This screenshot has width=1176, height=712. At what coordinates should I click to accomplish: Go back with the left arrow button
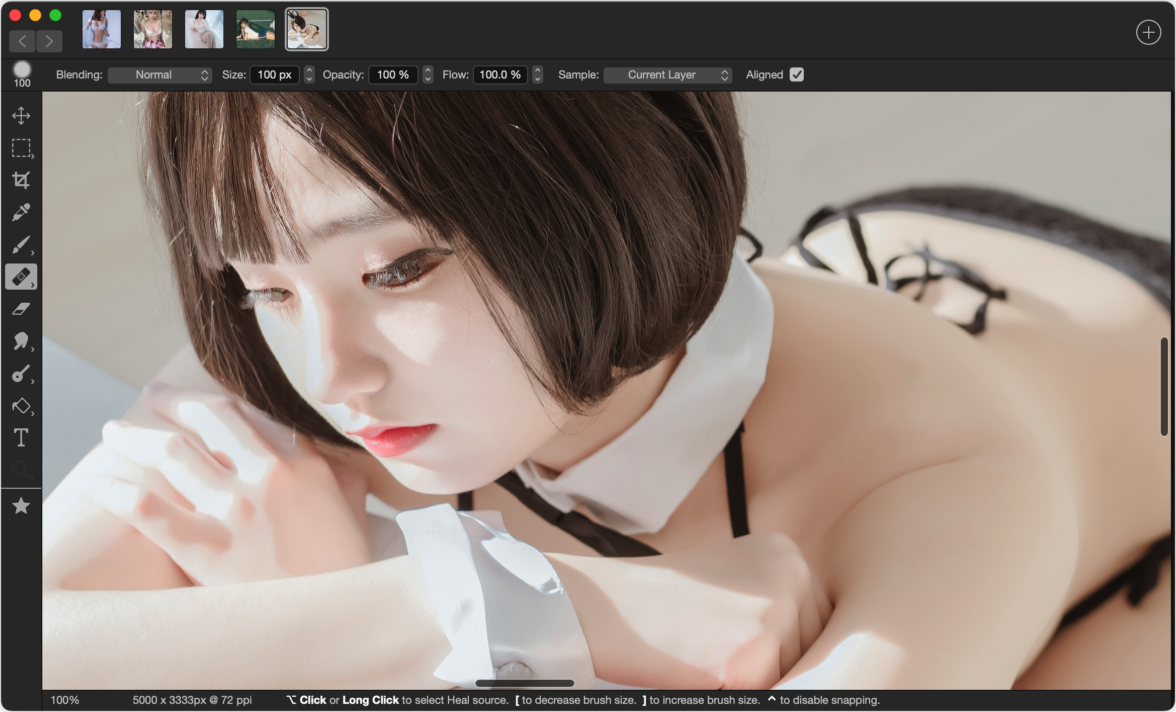tap(22, 41)
